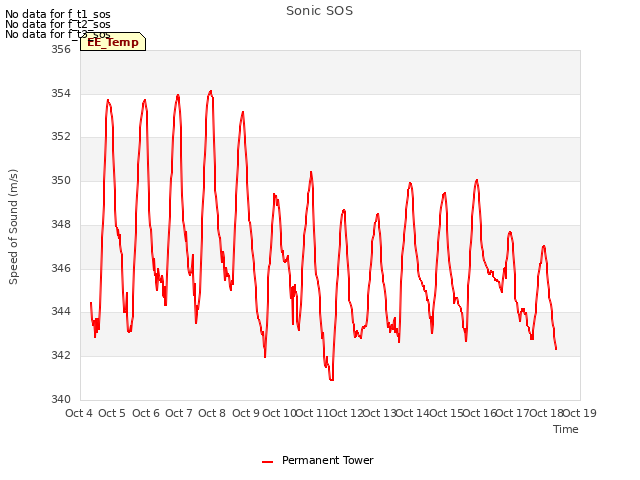
Task: Click the red Permanent Tower legend swatch
Action: point(267,462)
